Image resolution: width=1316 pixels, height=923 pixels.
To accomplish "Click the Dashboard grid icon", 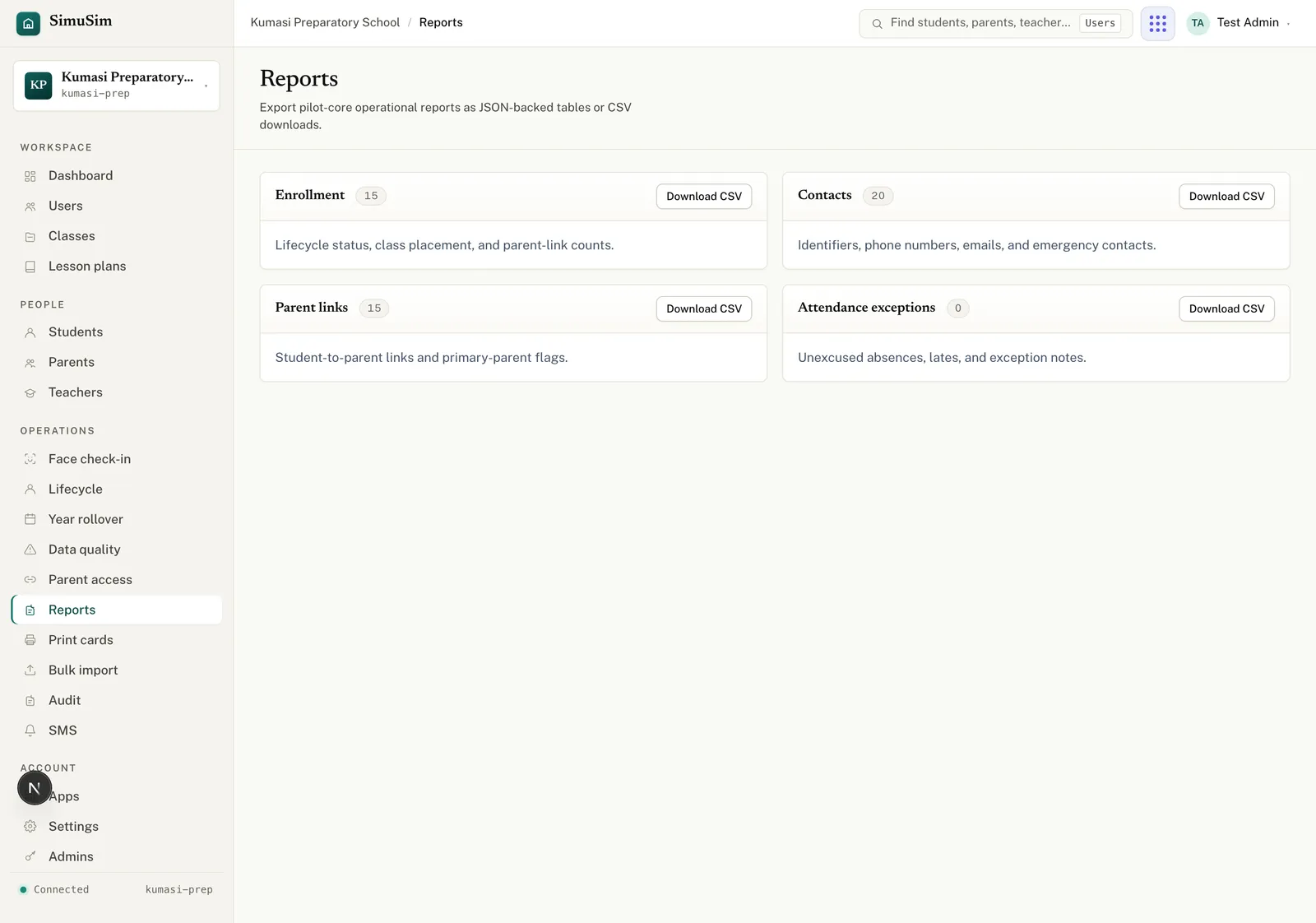I will point(30,176).
